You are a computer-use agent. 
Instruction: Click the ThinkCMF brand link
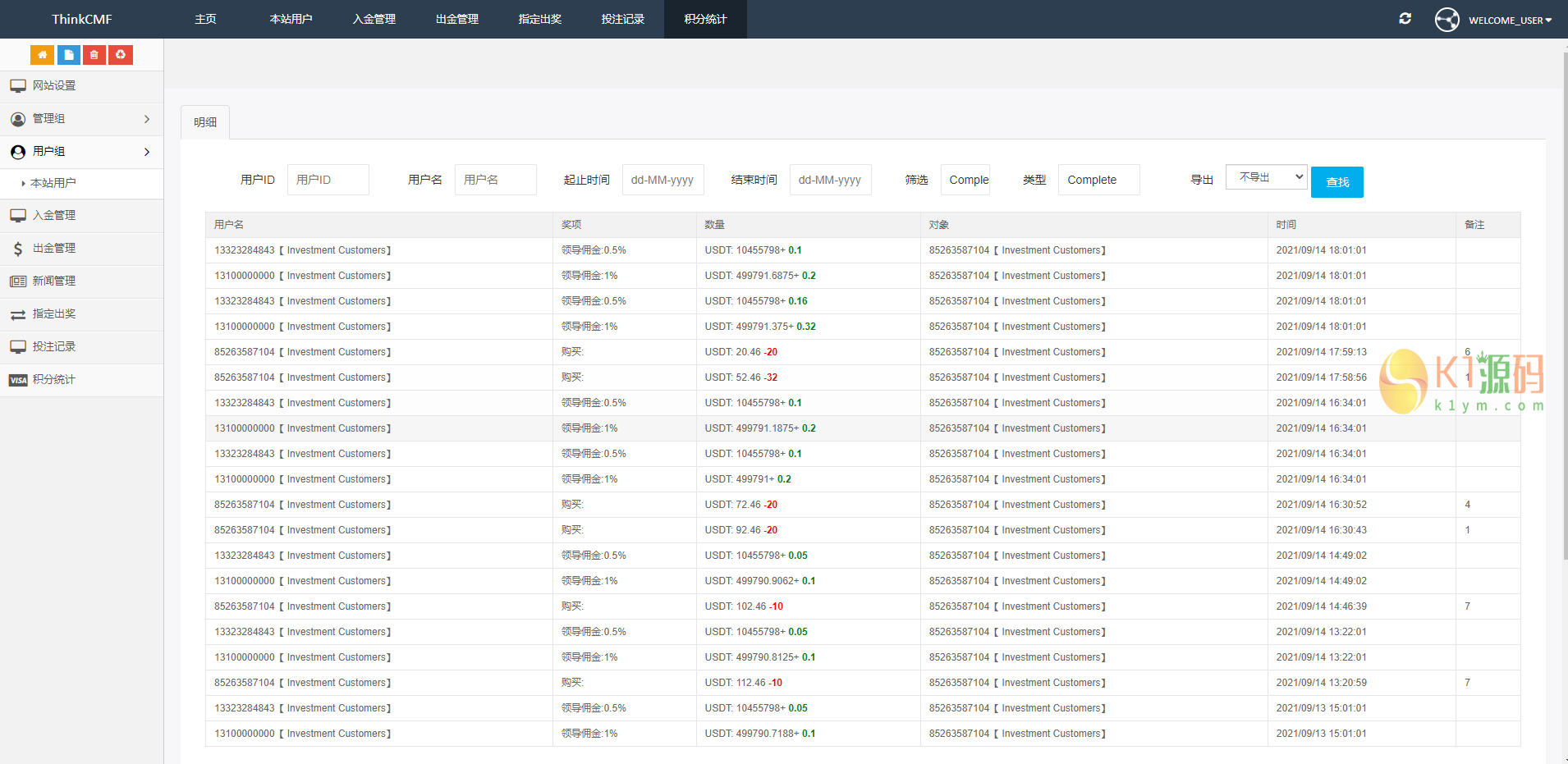[x=82, y=19]
